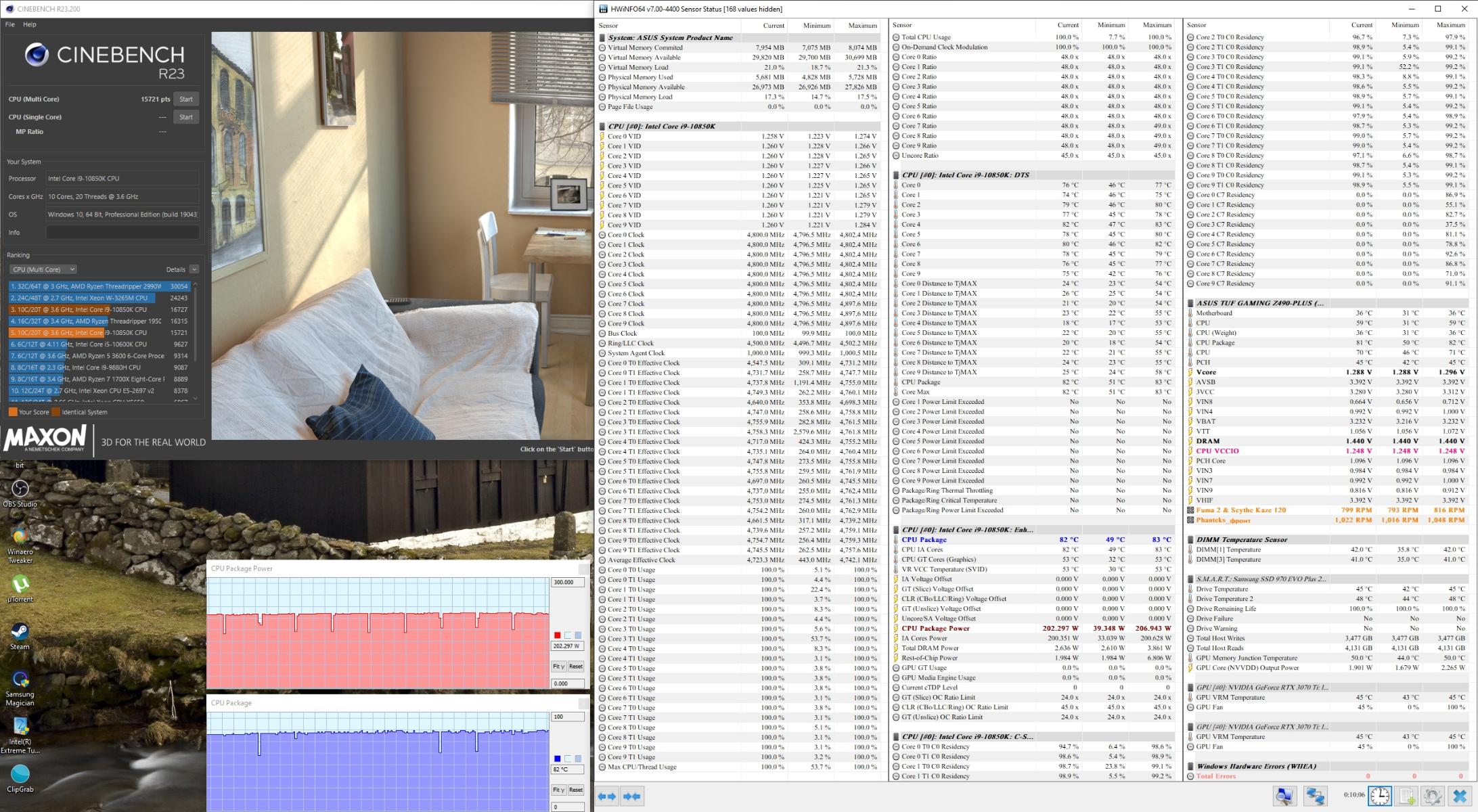Click the network remote connection monitors icon

pyautogui.click(x=1315, y=796)
